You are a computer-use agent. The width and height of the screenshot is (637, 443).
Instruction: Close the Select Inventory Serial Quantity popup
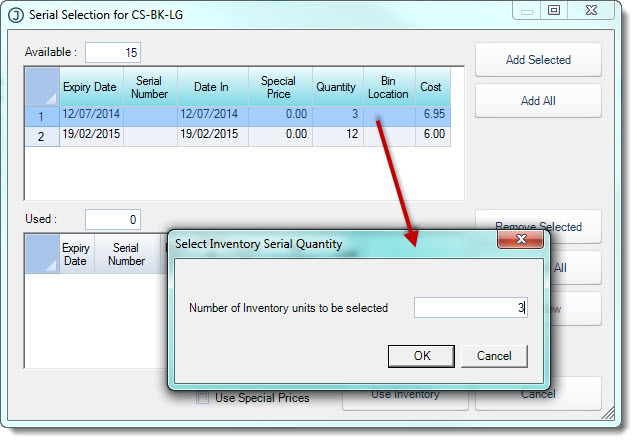tap(520, 239)
